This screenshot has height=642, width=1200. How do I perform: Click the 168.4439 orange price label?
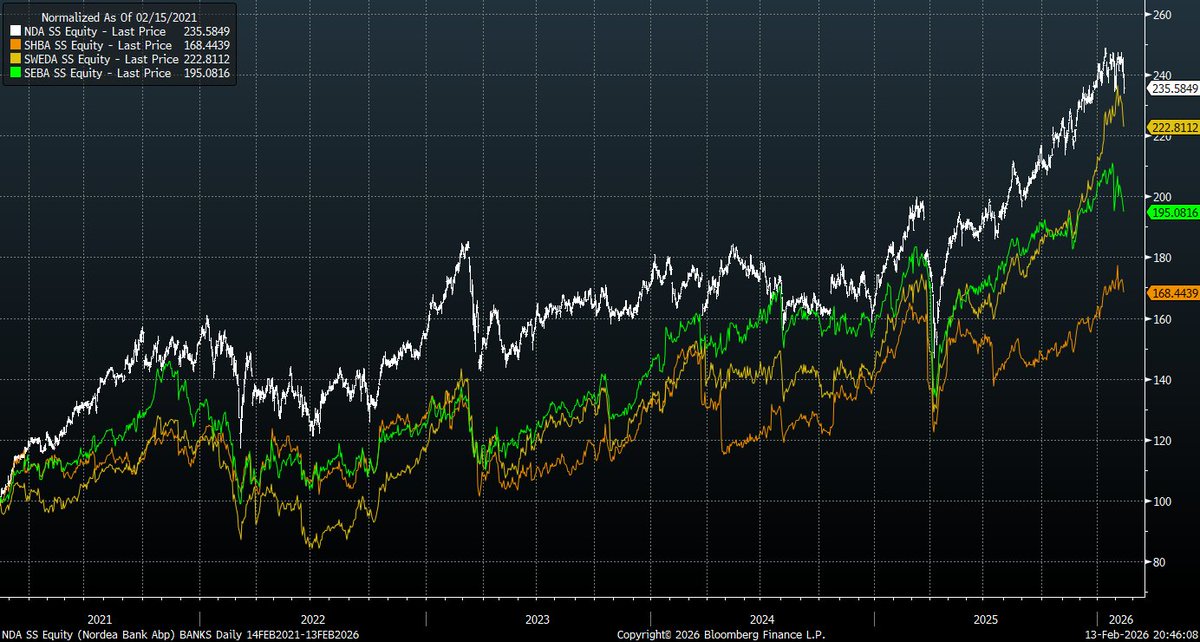coord(1175,293)
